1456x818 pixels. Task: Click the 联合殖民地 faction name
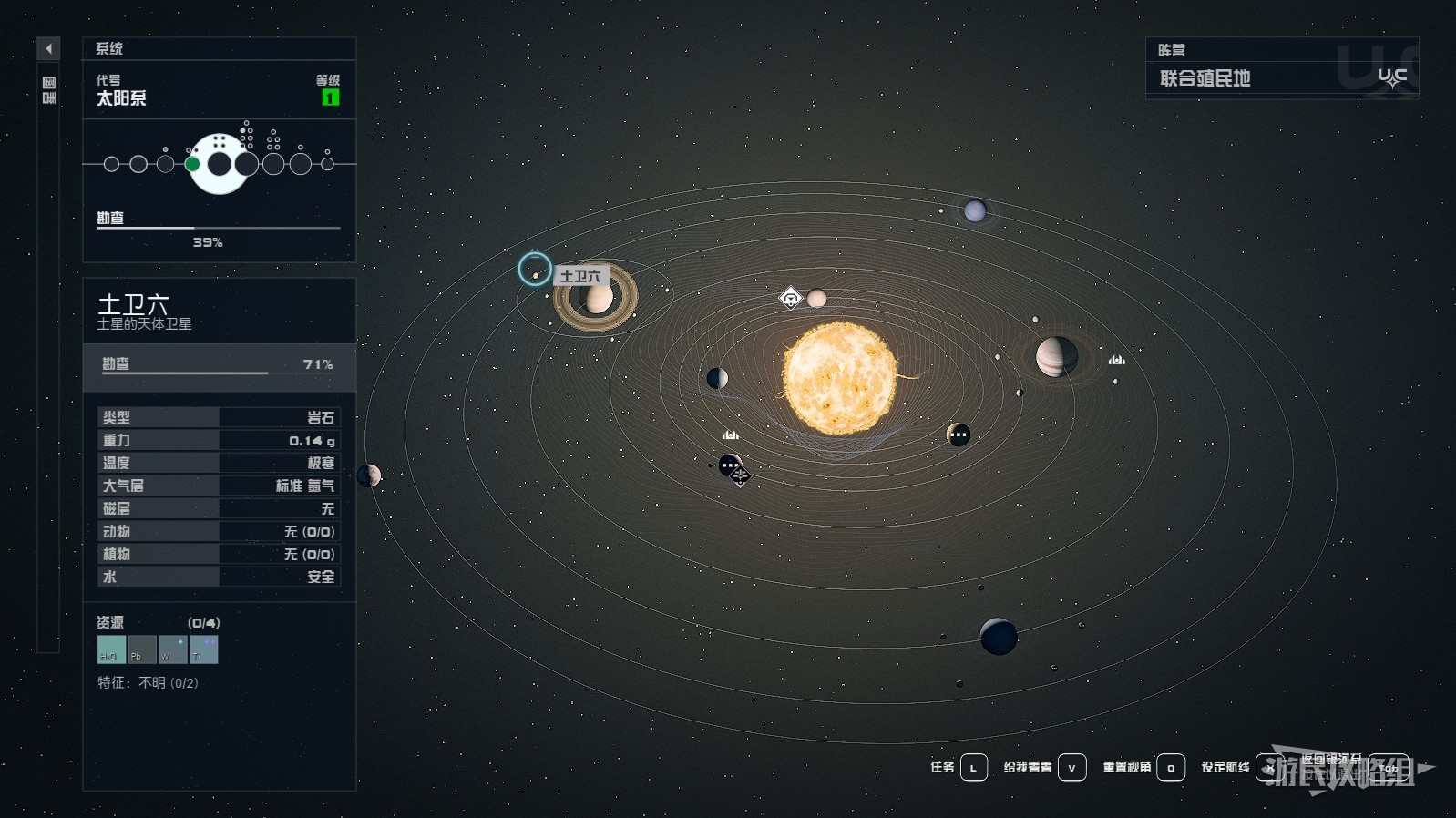tap(1205, 78)
